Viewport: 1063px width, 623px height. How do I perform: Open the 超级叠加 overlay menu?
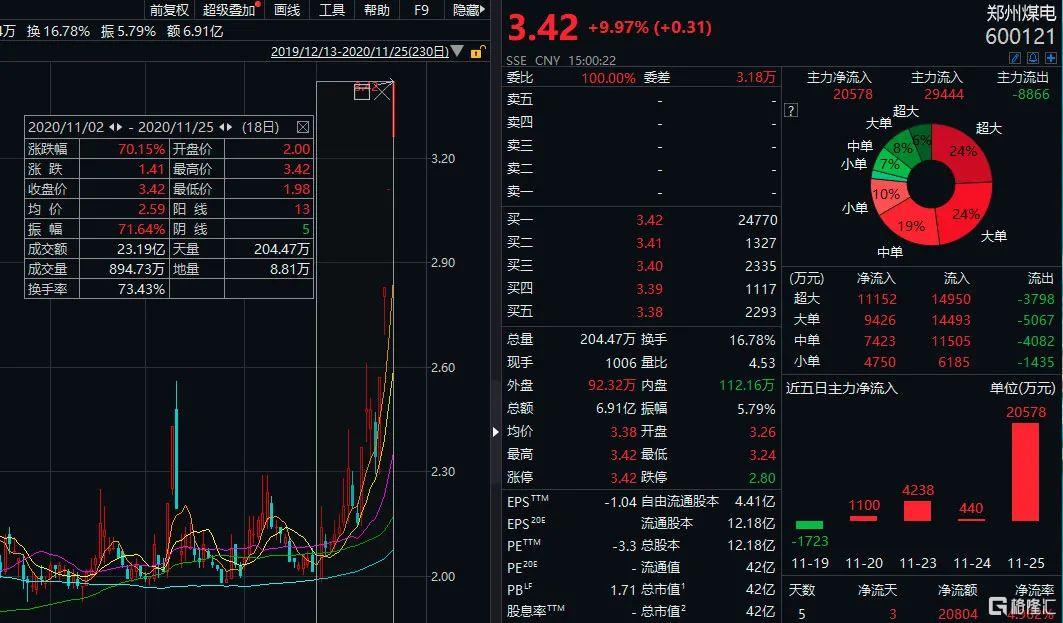pyautogui.click(x=229, y=9)
